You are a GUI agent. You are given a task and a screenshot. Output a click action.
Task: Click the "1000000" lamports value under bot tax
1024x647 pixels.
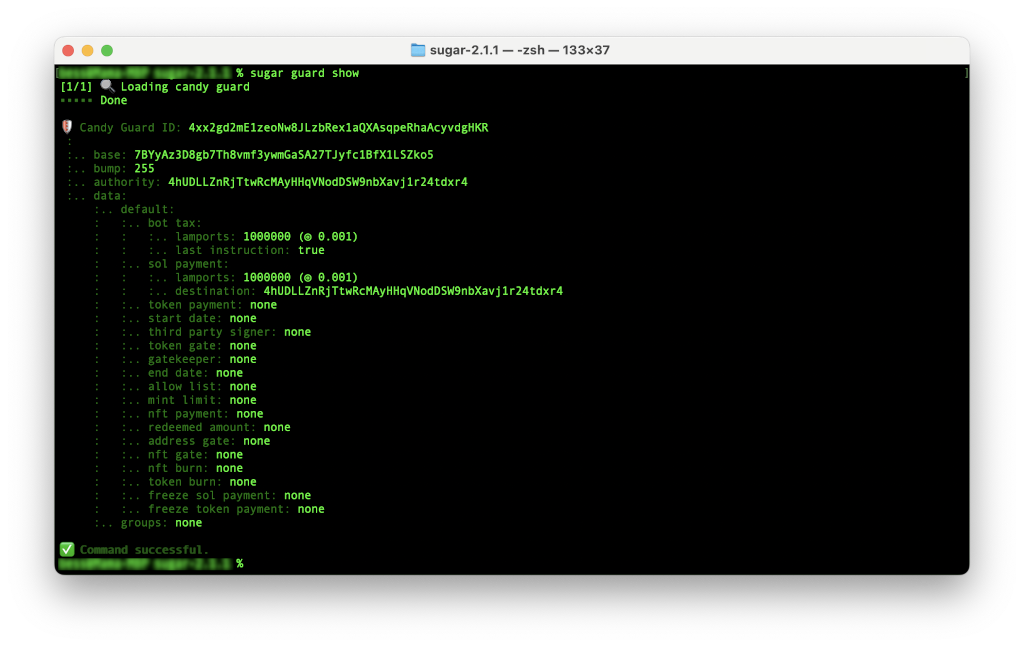point(267,237)
